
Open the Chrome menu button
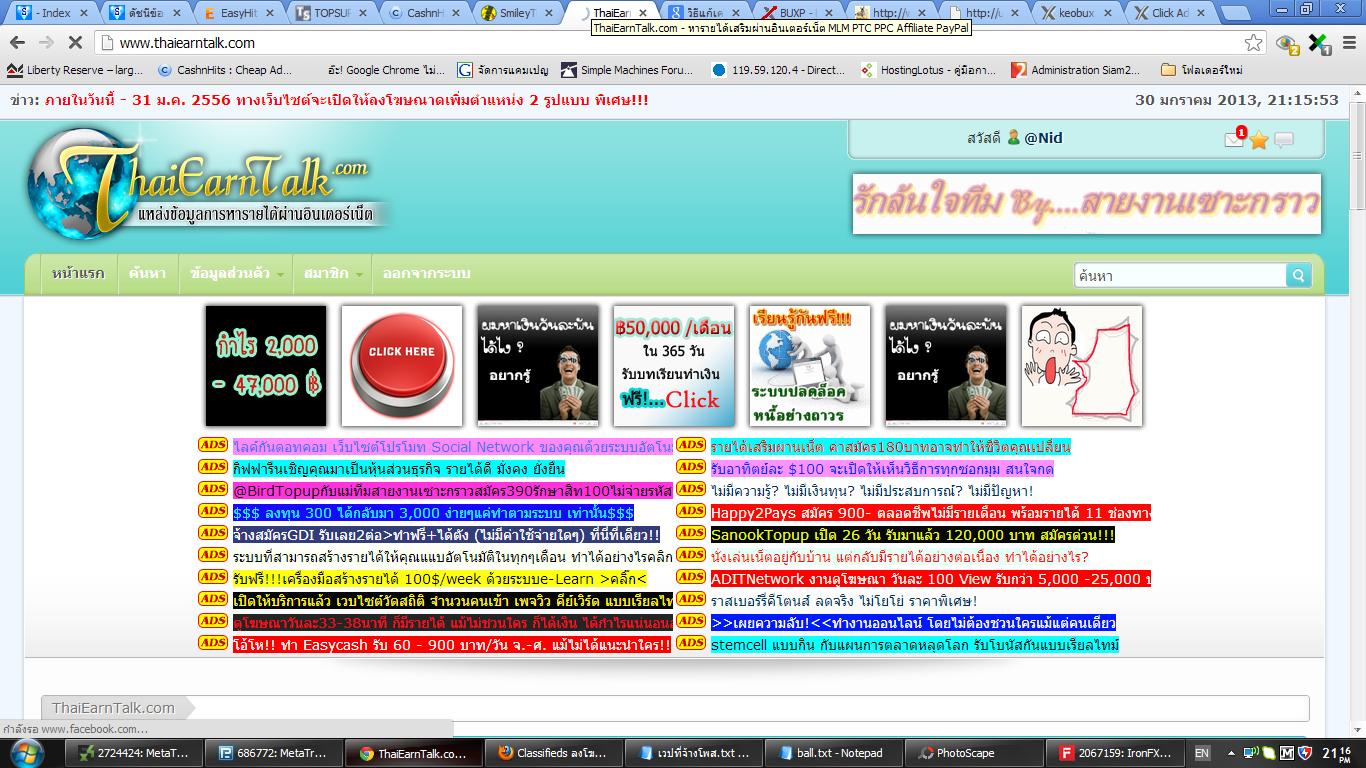1350,43
